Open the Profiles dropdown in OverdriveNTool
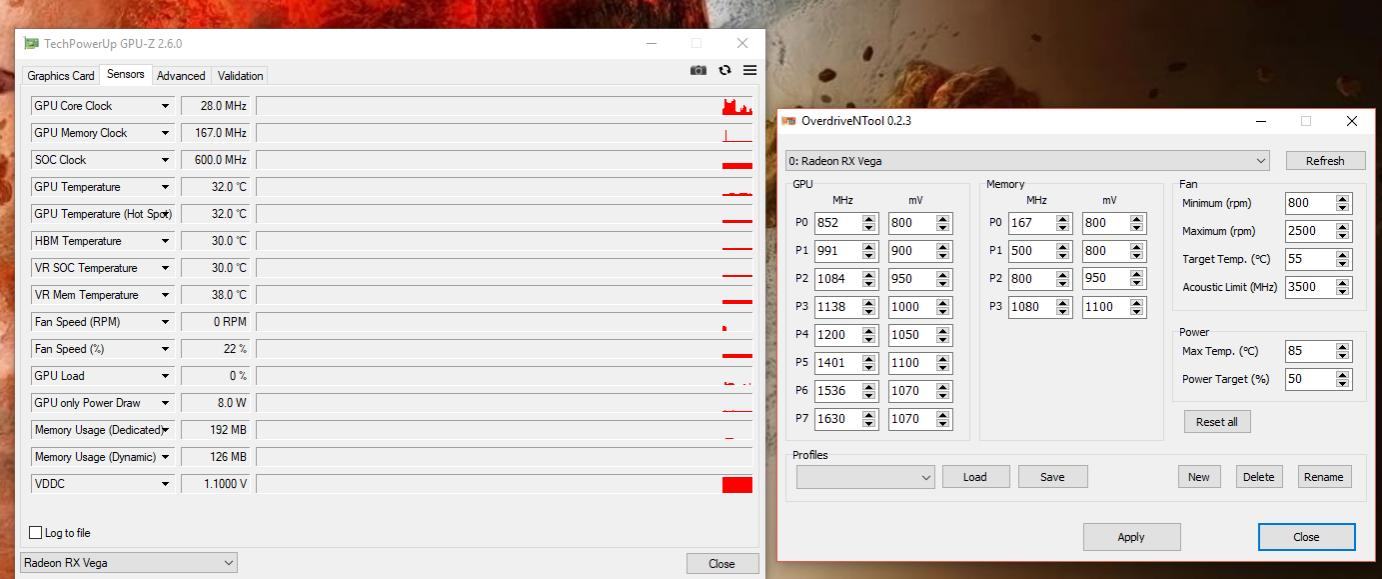The width and height of the screenshot is (1382, 579). coord(865,477)
